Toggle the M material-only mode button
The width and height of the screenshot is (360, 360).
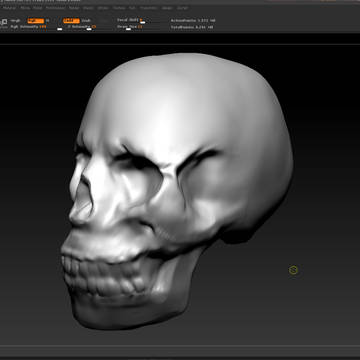coord(47,21)
